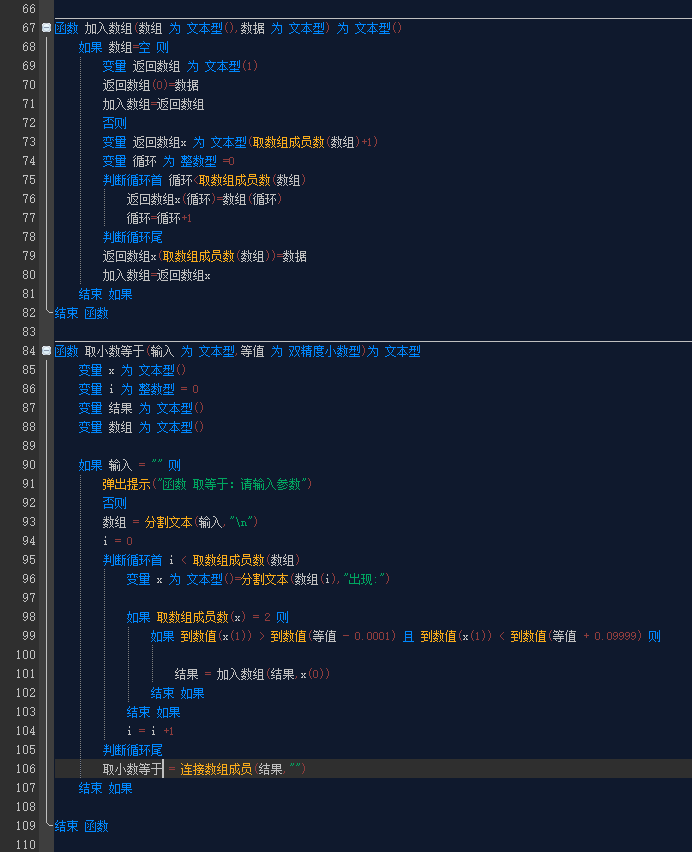The height and width of the screenshot is (852, 692).
Task: Click 结束 函数 on line 109
Action: coord(81,827)
